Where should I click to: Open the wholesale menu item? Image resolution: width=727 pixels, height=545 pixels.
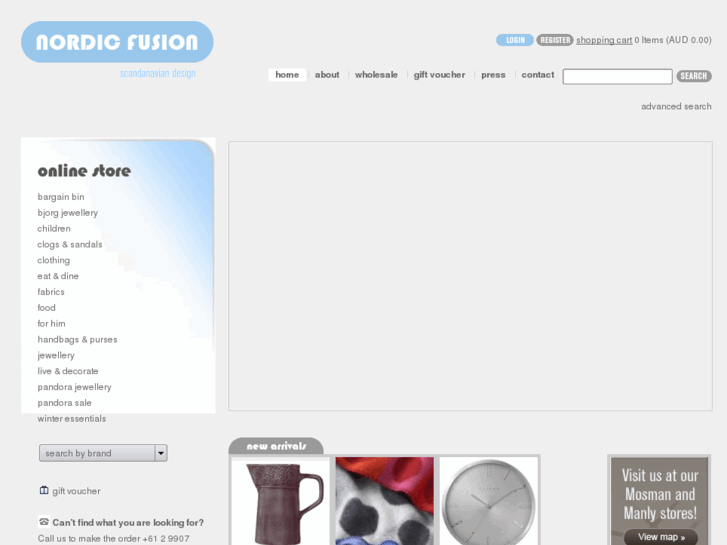tap(376, 75)
